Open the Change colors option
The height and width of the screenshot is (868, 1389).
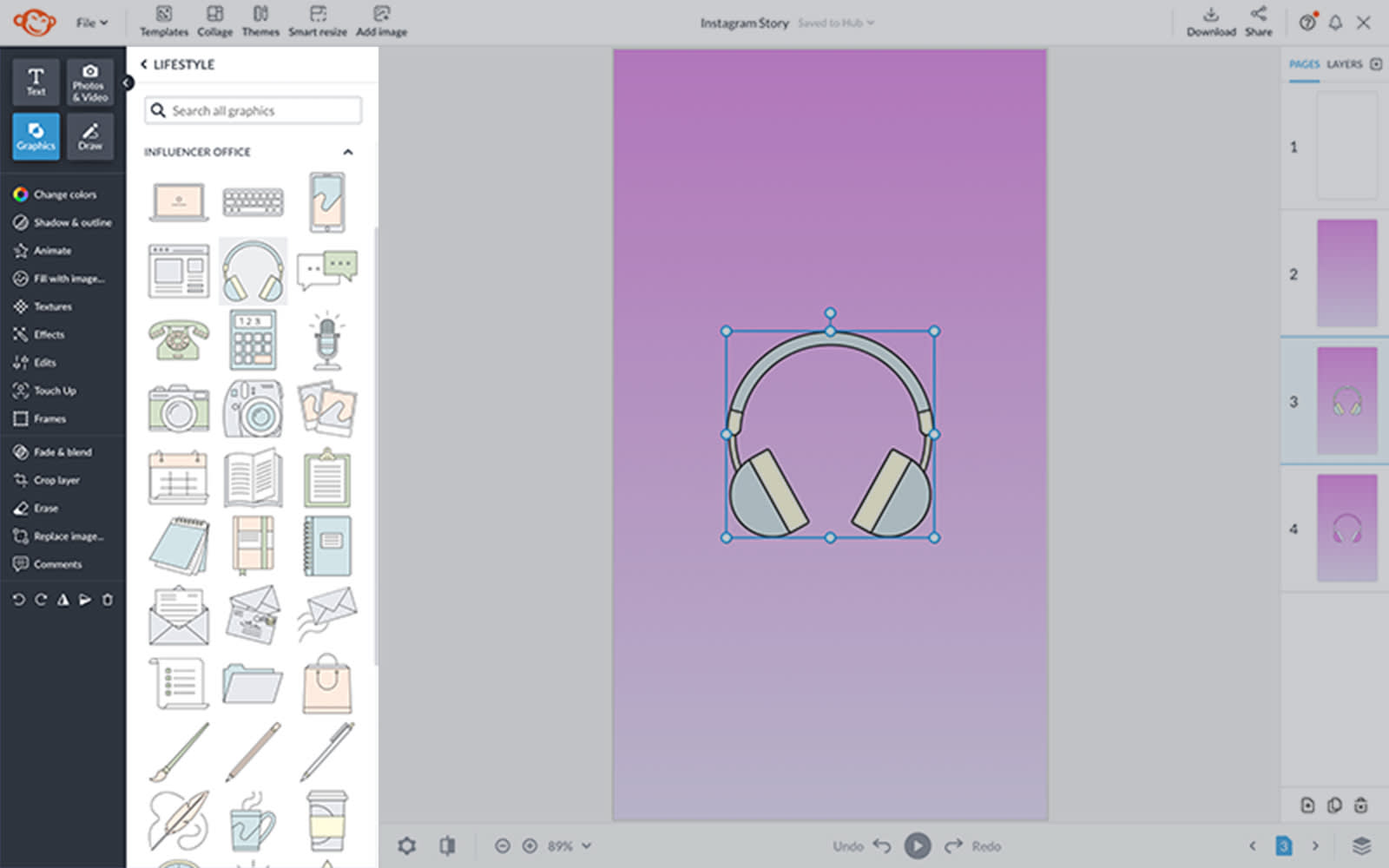pos(64,194)
